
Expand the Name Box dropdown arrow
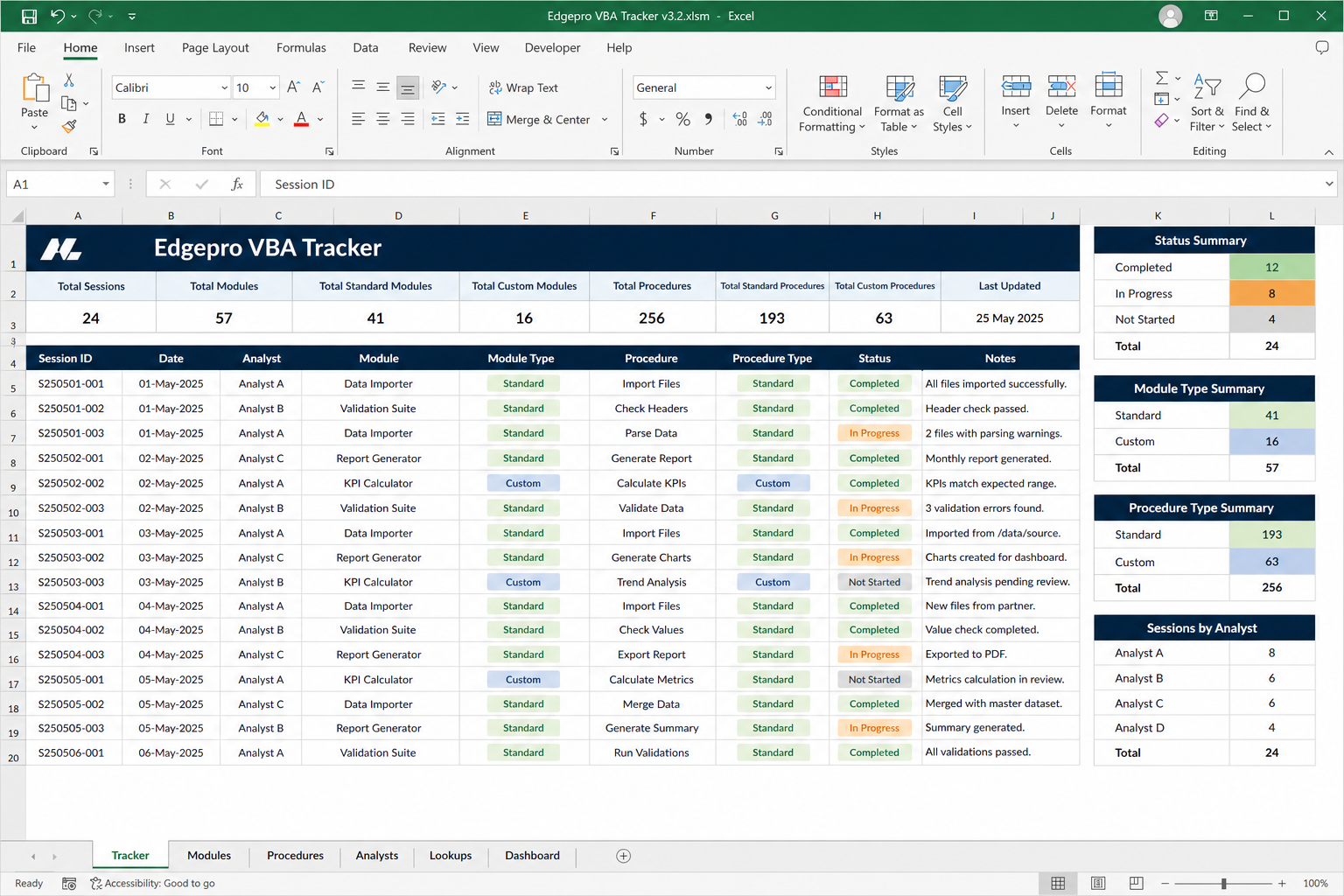[x=106, y=184]
